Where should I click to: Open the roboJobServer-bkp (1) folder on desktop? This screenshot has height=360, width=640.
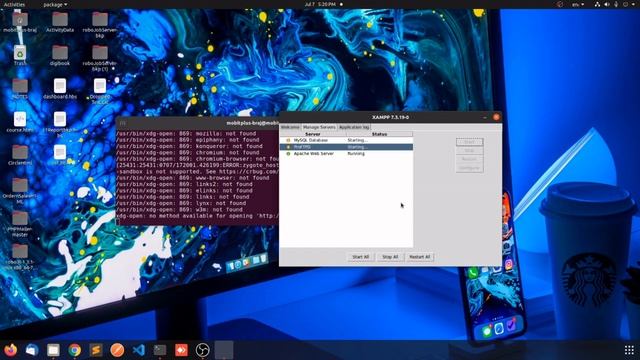100,58
